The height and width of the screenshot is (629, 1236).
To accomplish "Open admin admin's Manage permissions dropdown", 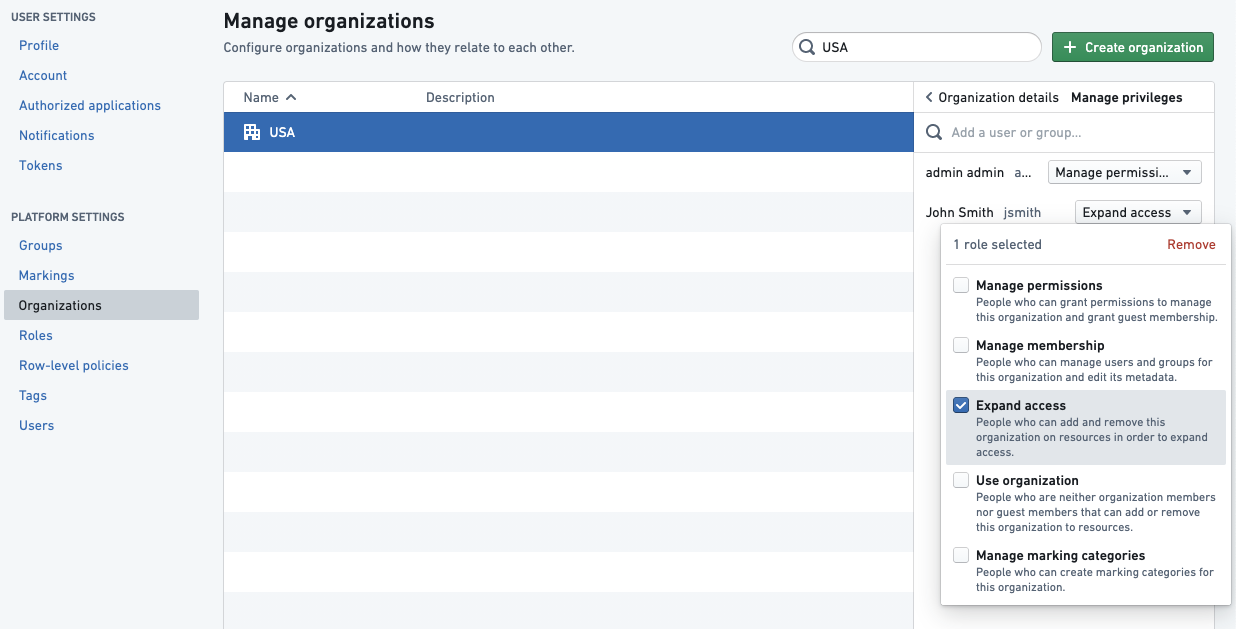I will coord(1125,172).
